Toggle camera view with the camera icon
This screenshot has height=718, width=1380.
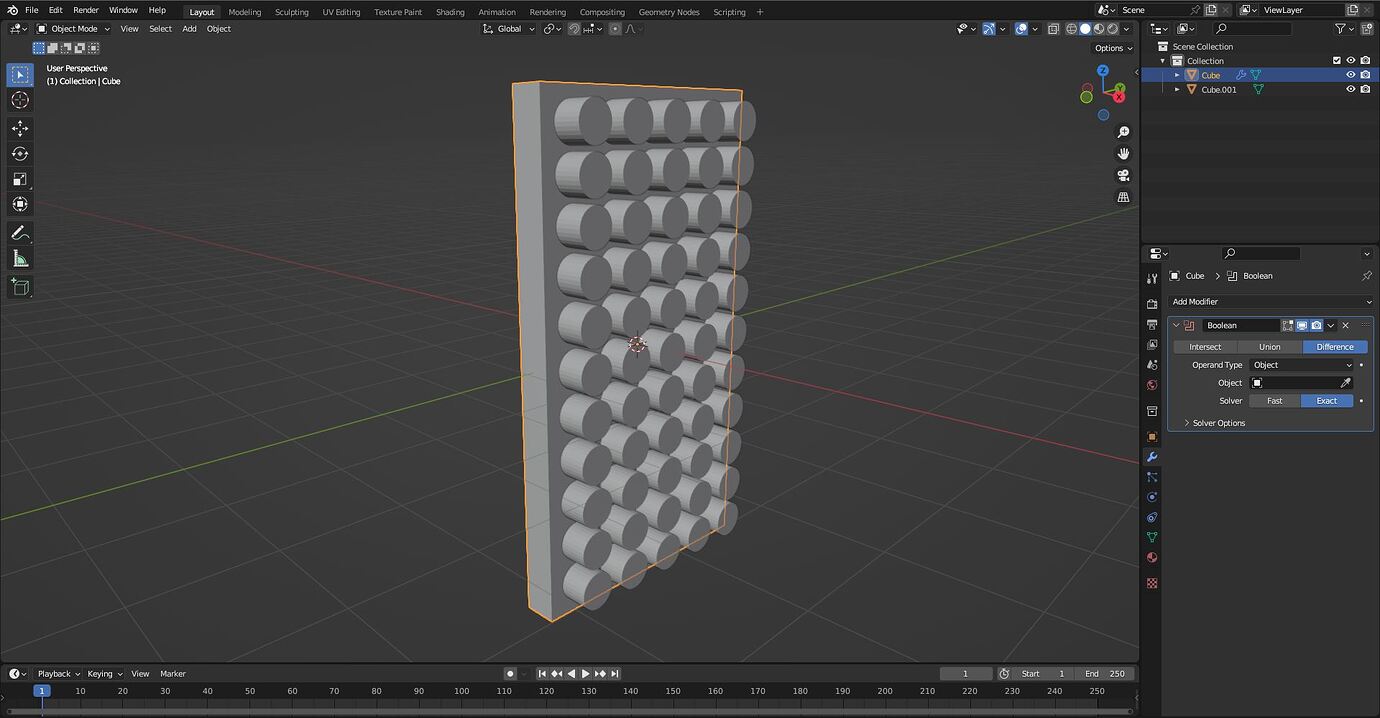[x=1123, y=175]
